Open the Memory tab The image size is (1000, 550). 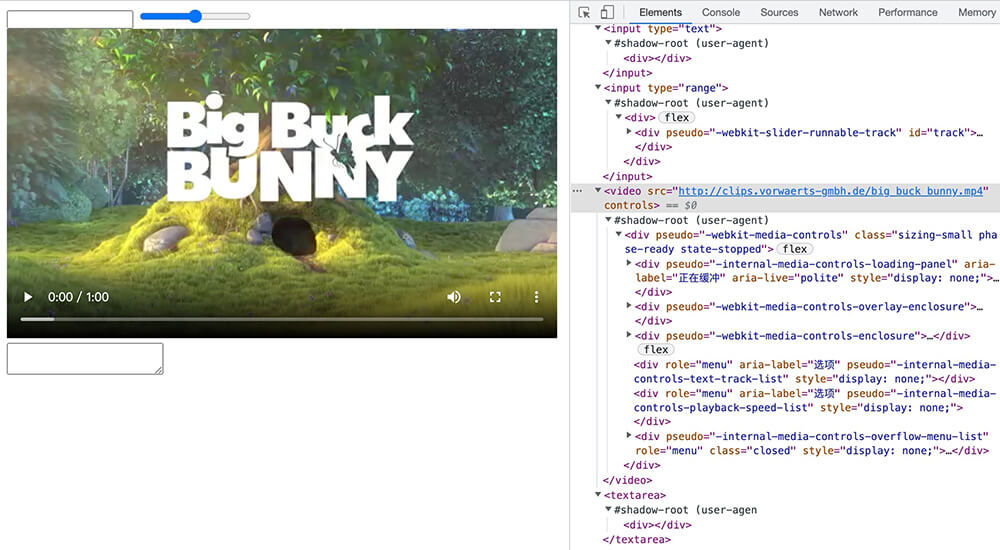coord(976,12)
